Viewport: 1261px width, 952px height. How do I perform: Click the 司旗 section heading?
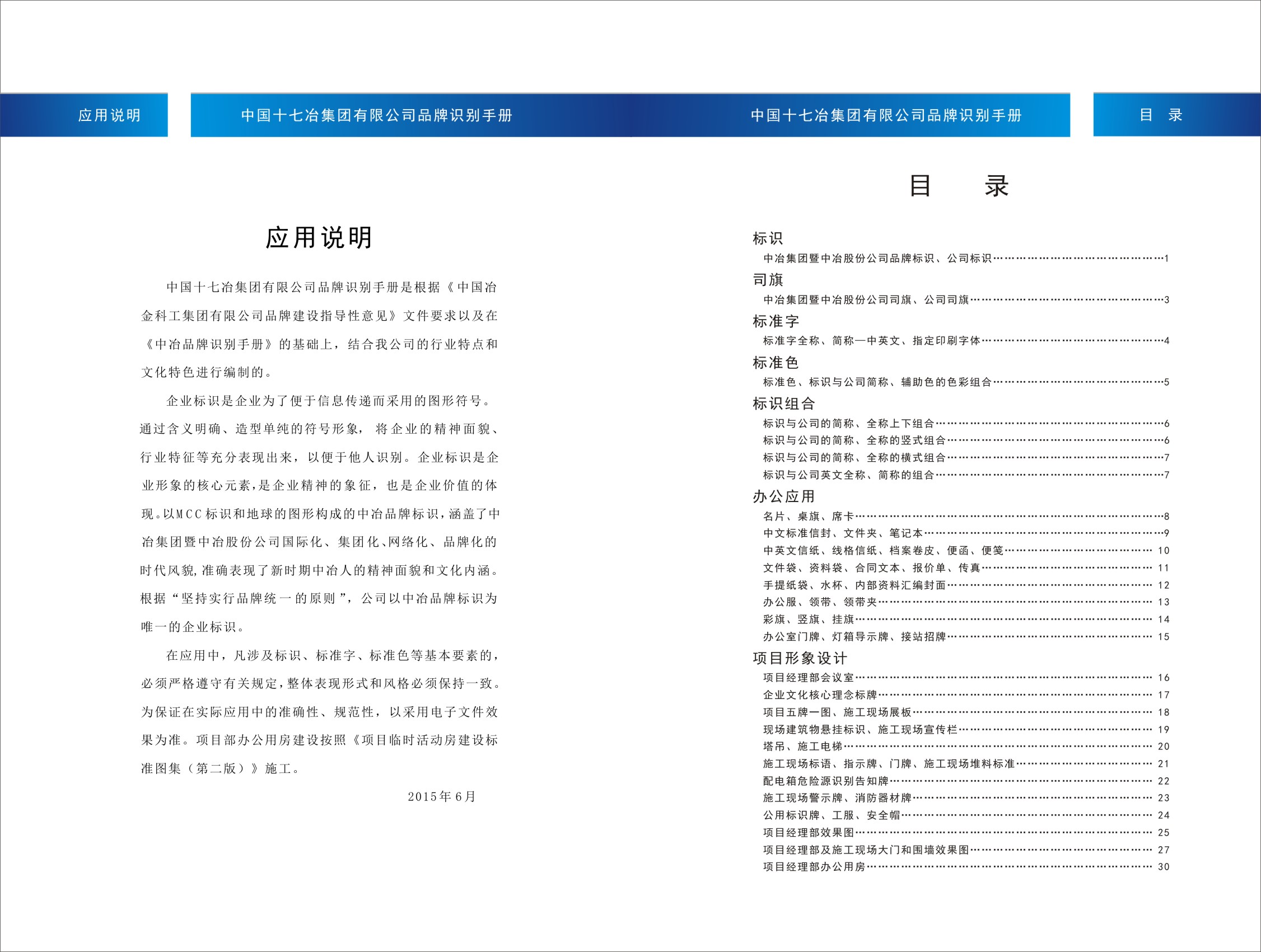pos(768,280)
